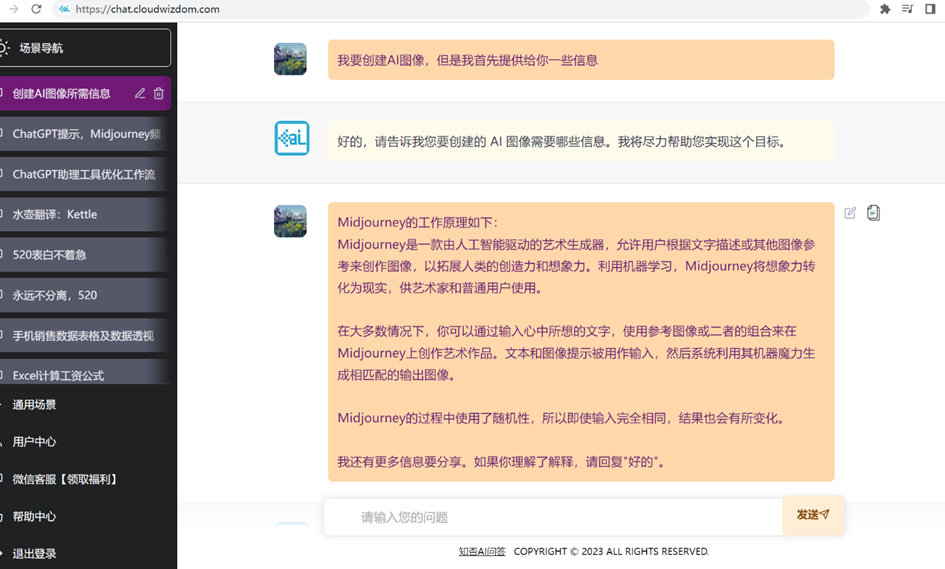Edit the Midjourney message using pencil icon

[x=850, y=213]
